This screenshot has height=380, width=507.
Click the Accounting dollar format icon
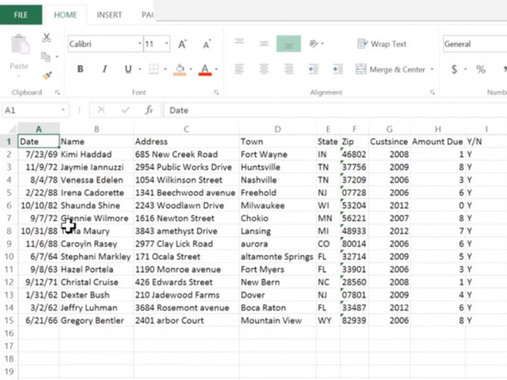pyautogui.click(x=454, y=69)
